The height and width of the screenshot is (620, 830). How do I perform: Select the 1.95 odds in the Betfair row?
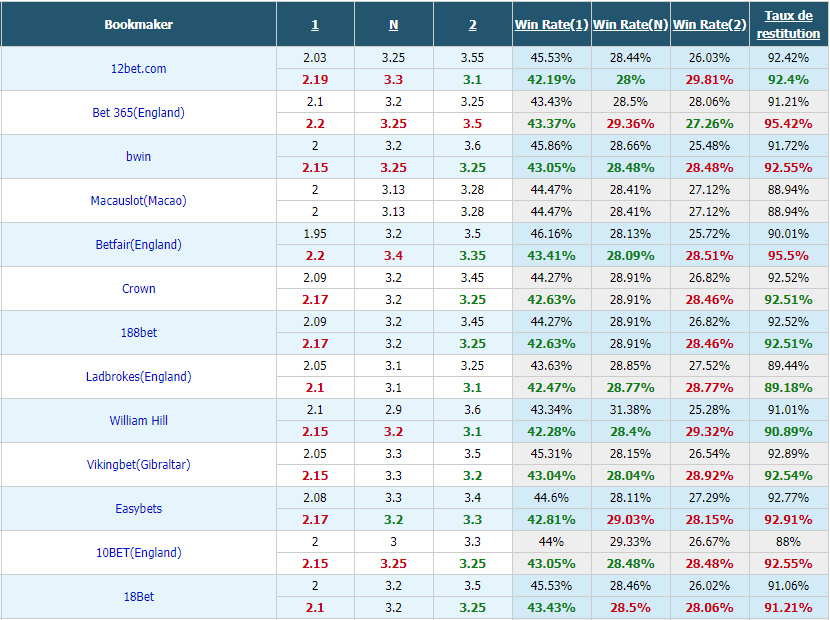(315, 233)
